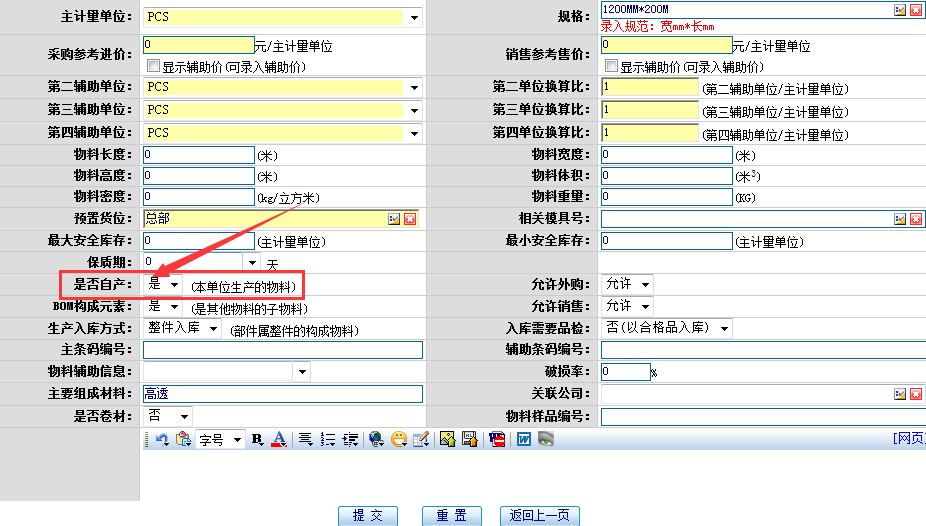Open the 字号 font size dropdown

pyautogui.click(x=220, y=439)
